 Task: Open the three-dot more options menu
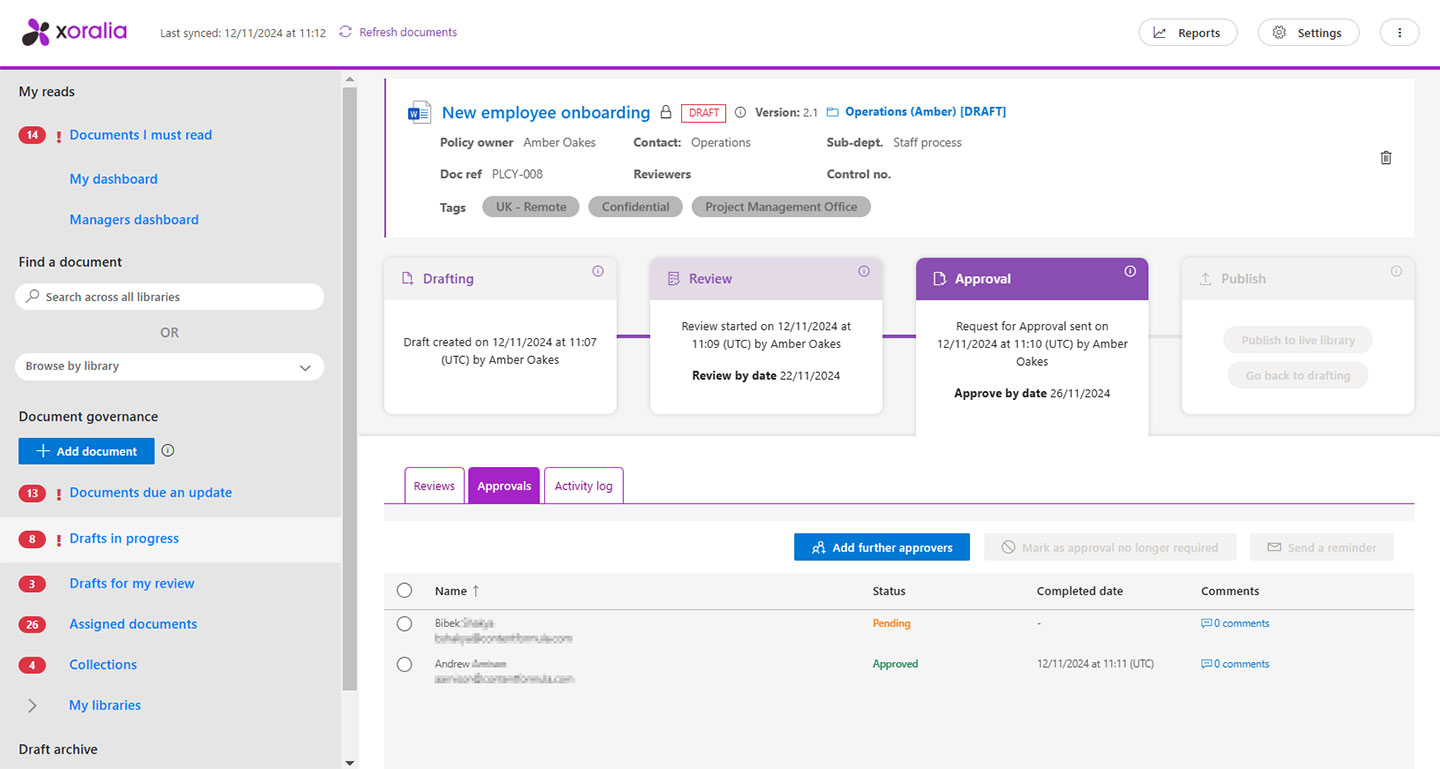click(x=1399, y=33)
